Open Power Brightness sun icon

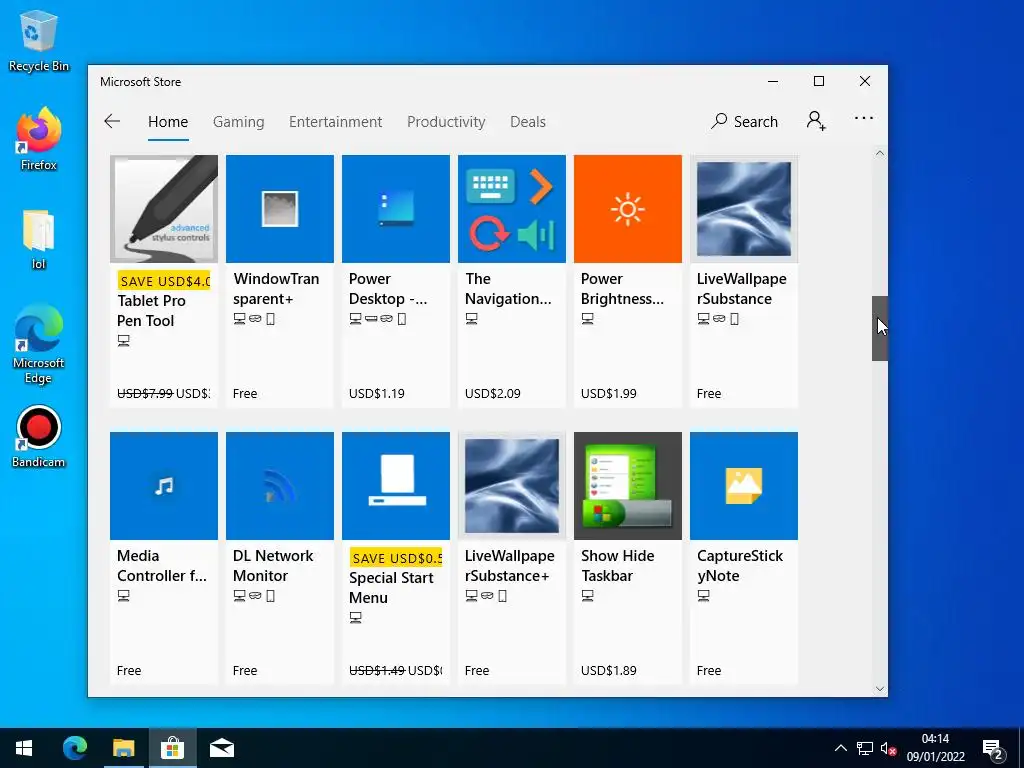(x=628, y=208)
